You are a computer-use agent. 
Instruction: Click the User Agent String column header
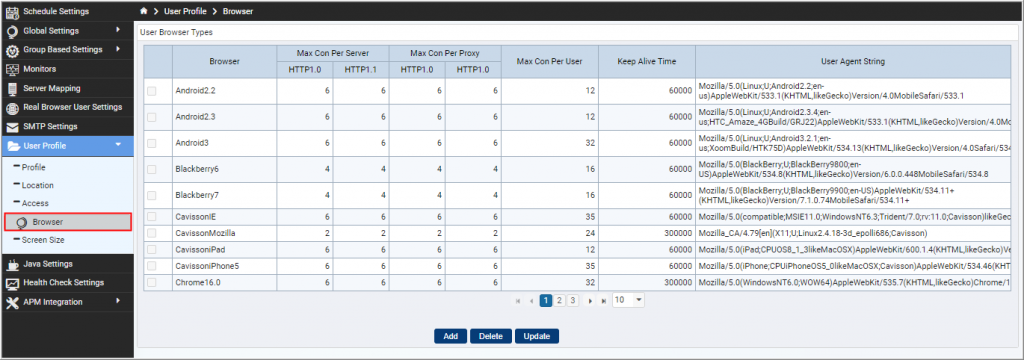coord(853,61)
